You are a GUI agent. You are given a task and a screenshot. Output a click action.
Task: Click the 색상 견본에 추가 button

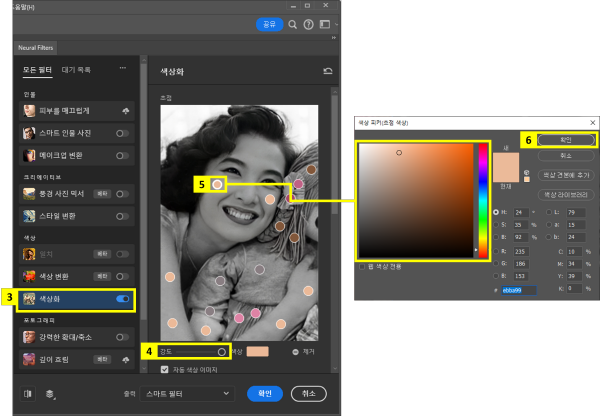pos(566,175)
